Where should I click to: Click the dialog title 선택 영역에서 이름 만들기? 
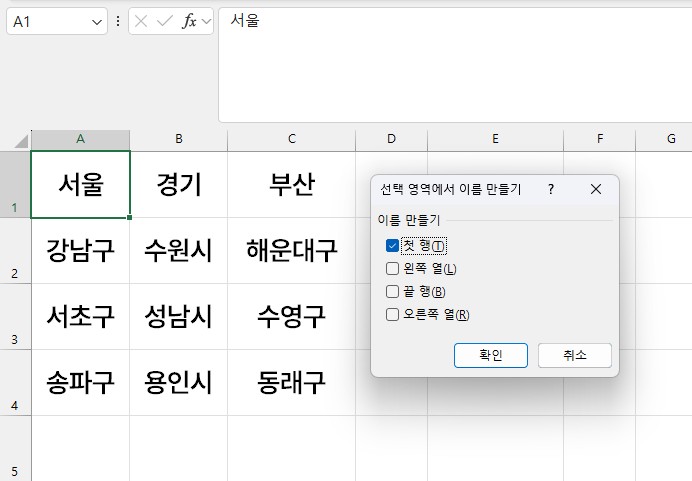451,189
